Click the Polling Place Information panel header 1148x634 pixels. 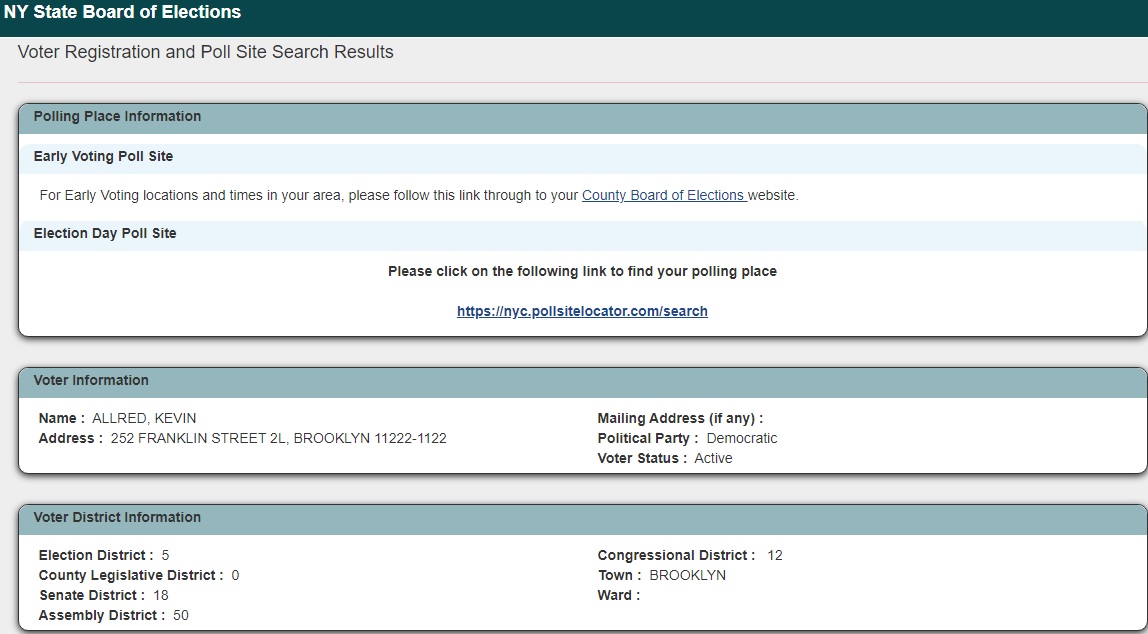[583, 117]
